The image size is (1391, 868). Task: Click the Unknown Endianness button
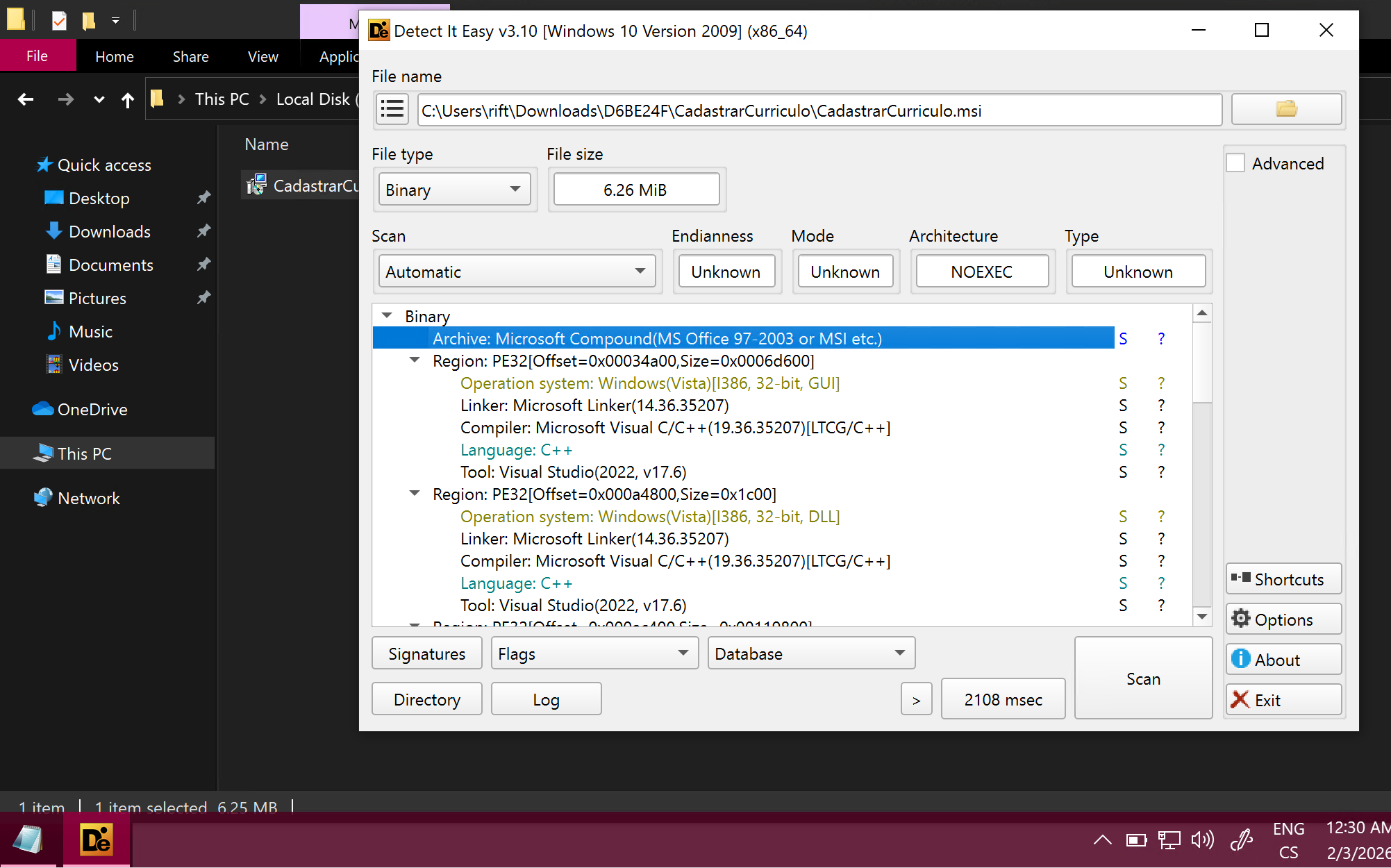coord(726,272)
